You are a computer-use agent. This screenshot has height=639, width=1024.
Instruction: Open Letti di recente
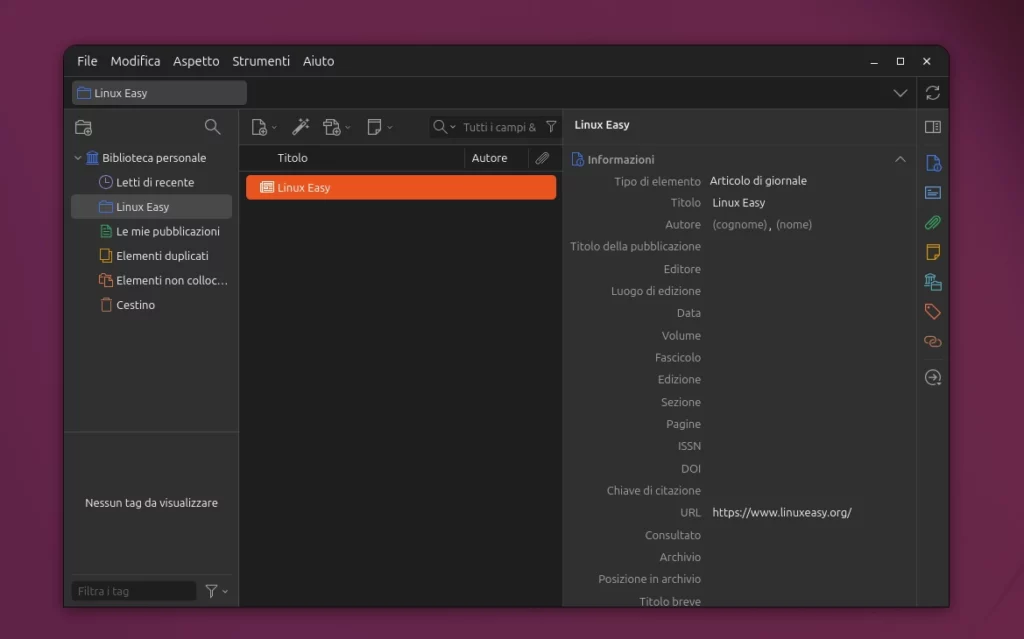[155, 182]
